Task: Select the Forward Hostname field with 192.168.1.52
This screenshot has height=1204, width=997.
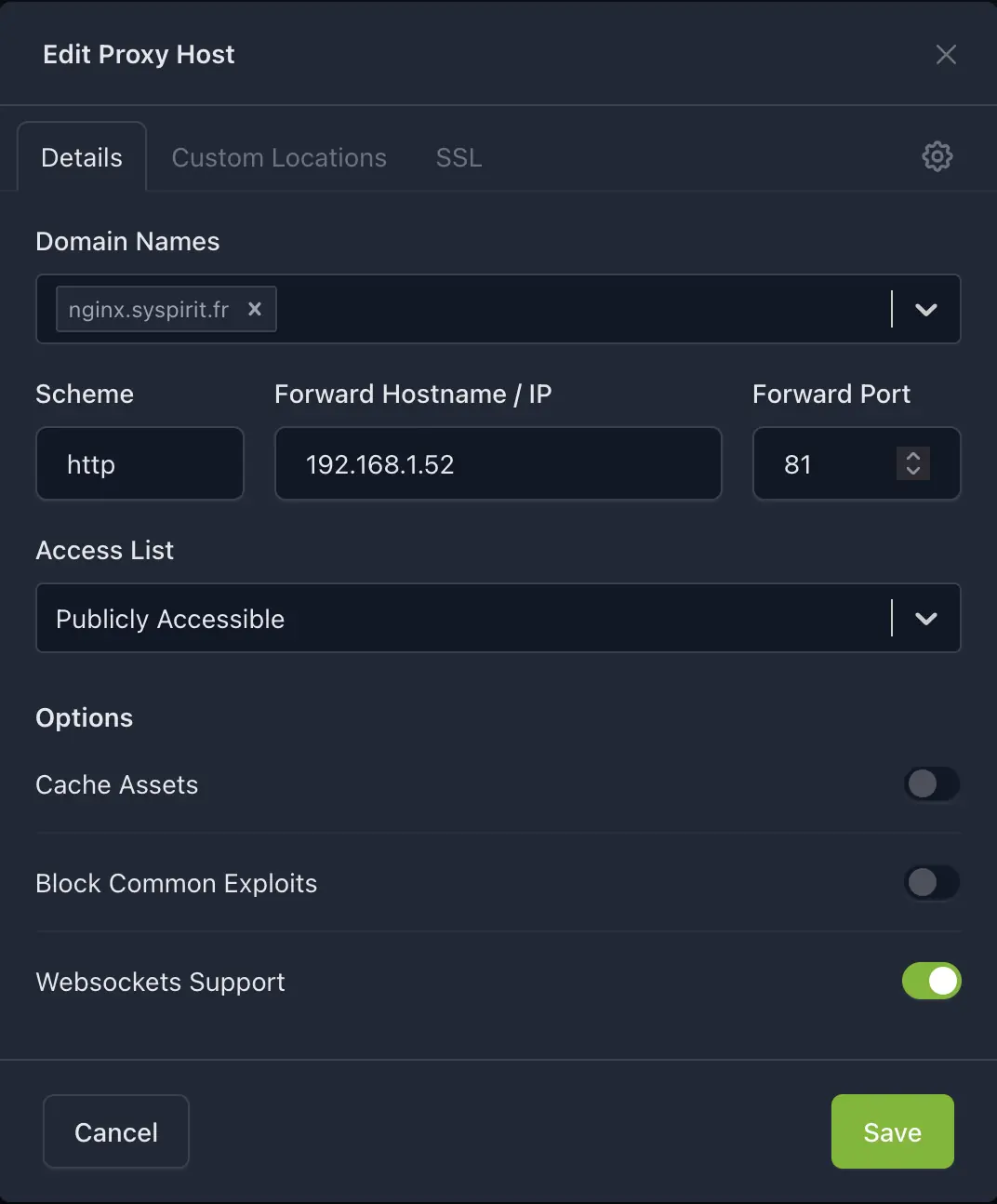Action: pyautogui.click(x=498, y=463)
